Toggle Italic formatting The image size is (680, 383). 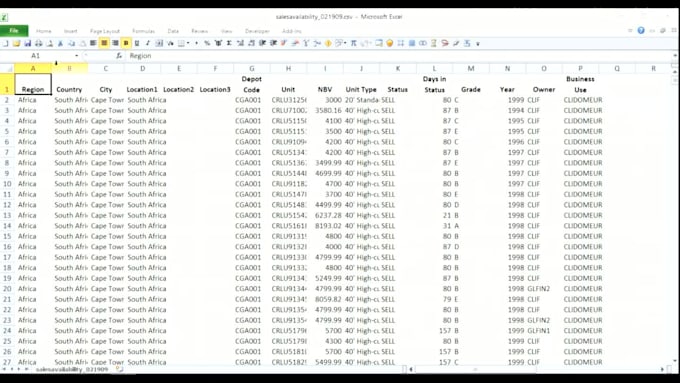coord(148,43)
